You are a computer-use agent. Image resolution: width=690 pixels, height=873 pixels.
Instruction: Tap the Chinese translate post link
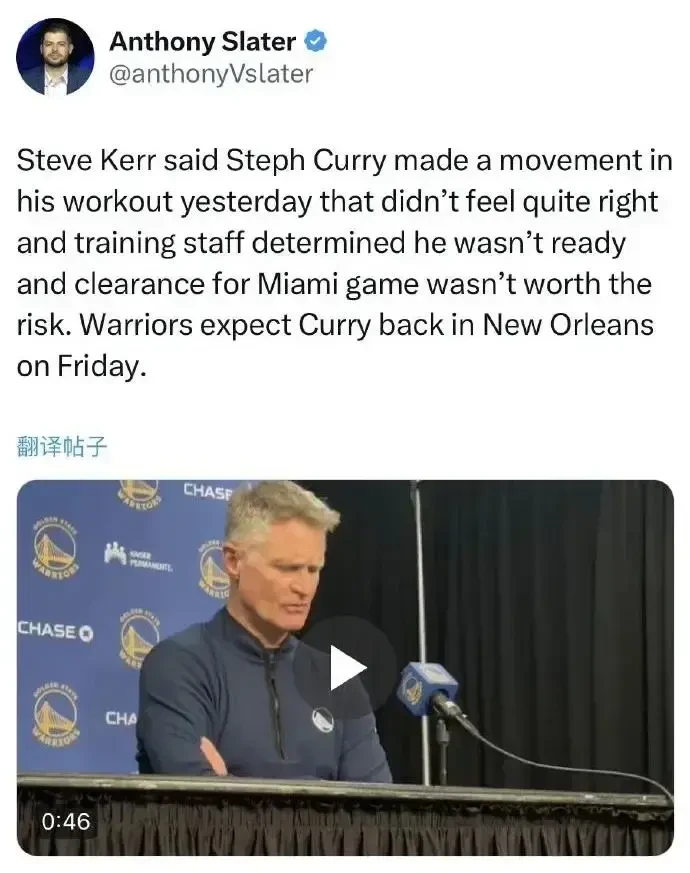pos(62,446)
